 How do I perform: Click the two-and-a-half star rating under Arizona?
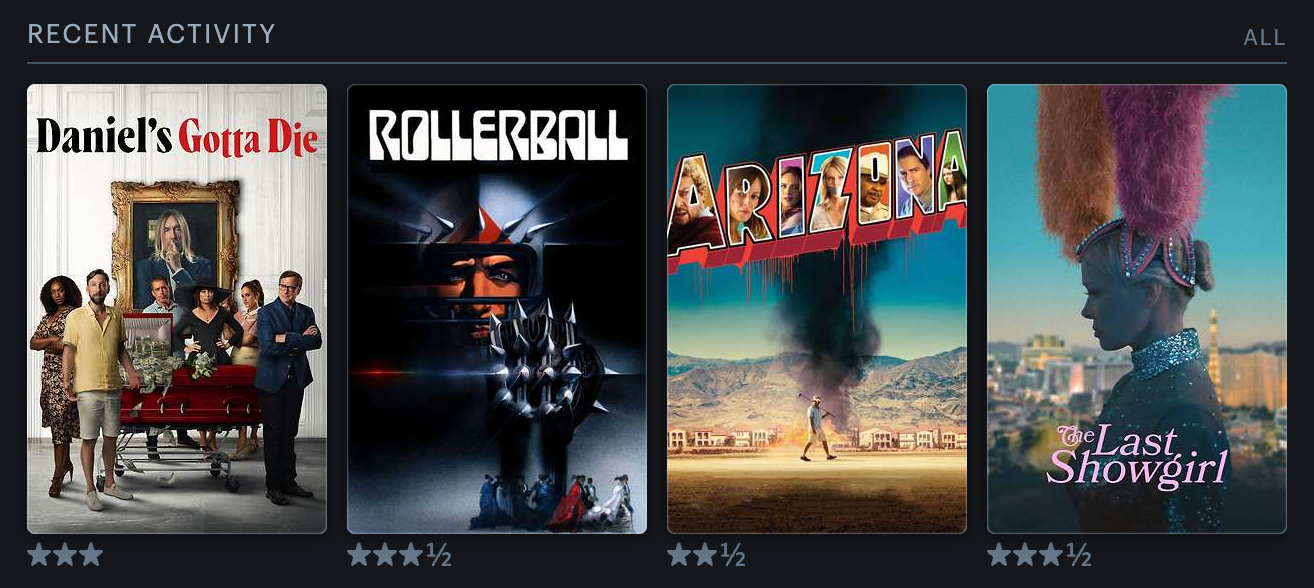point(706,555)
